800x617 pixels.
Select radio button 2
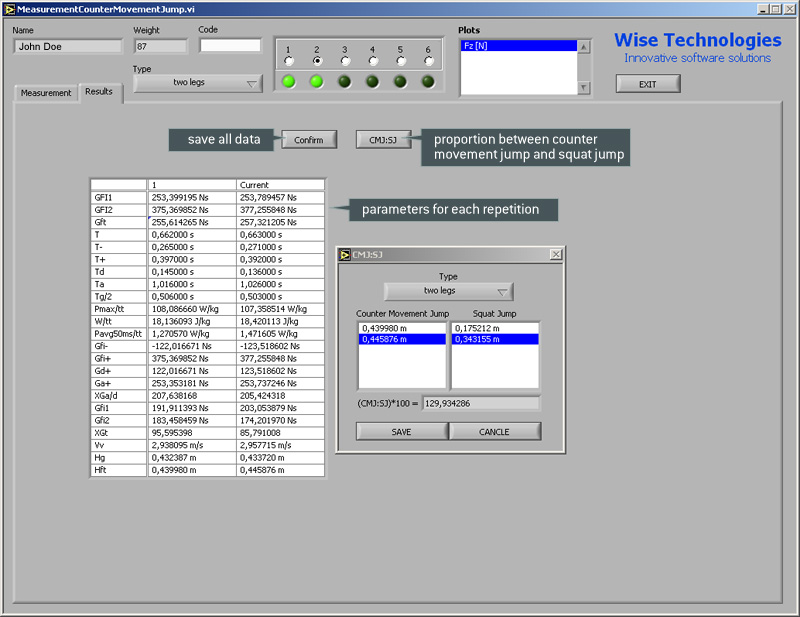(317, 61)
